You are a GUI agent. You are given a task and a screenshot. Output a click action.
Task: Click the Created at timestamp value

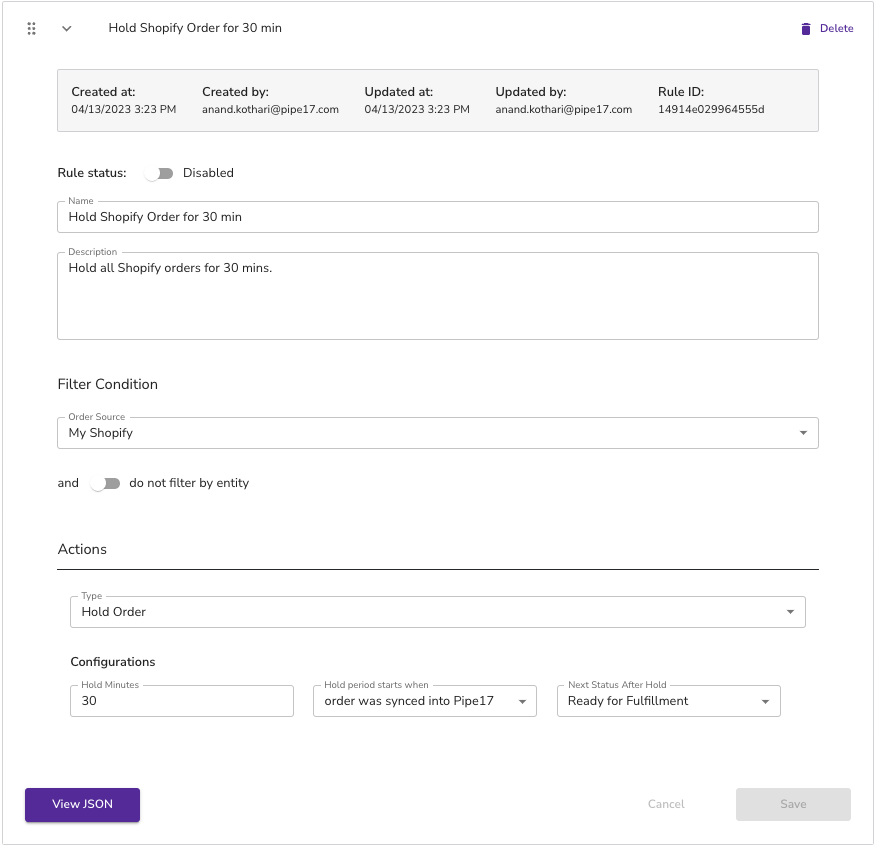tap(124, 109)
